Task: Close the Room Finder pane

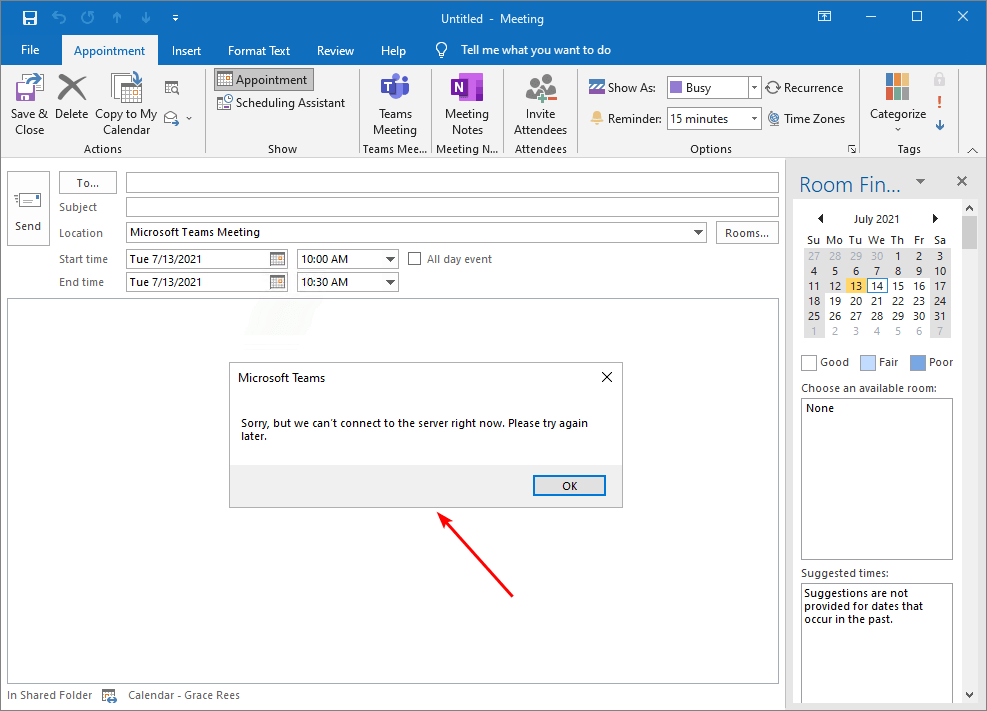Action: [x=962, y=181]
